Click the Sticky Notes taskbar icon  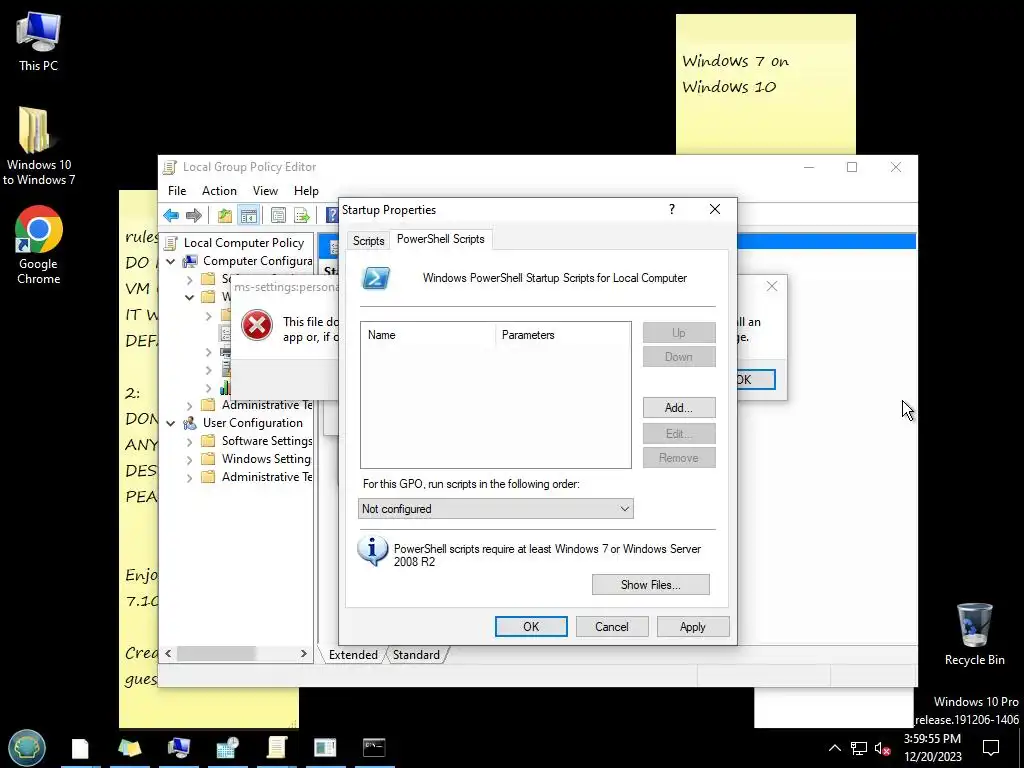129,748
